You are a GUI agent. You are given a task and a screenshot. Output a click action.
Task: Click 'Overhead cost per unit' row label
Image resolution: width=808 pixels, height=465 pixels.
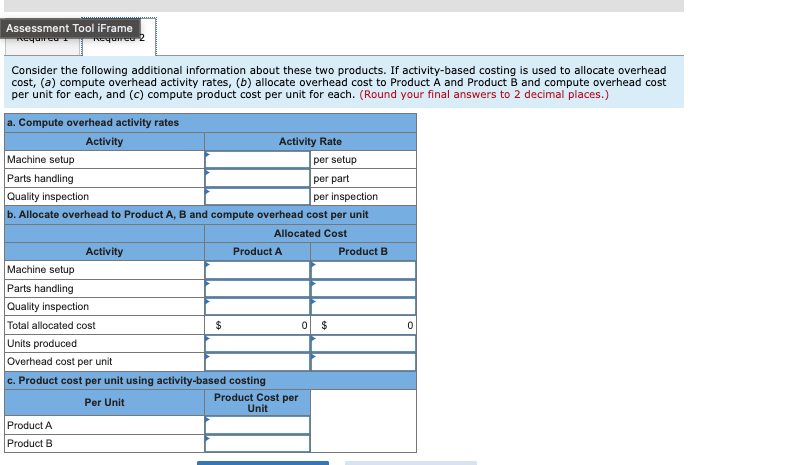pyautogui.click(x=59, y=361)
